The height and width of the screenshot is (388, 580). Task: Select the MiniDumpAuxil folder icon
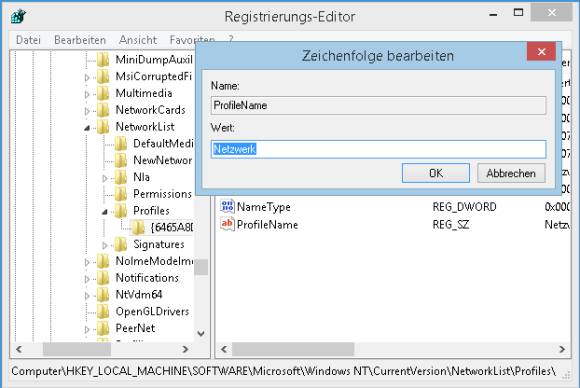point(103,60)
